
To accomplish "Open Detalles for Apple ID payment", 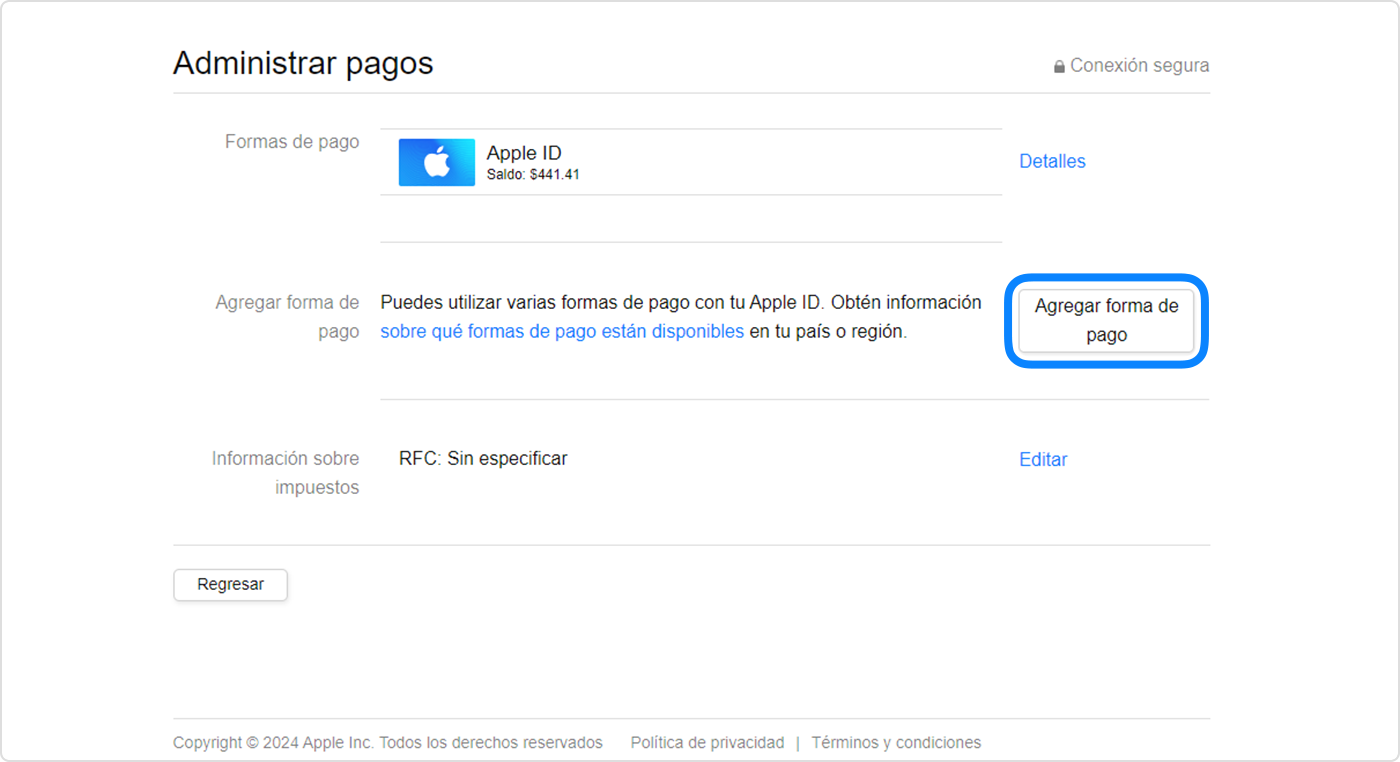I will [1052, 161].
